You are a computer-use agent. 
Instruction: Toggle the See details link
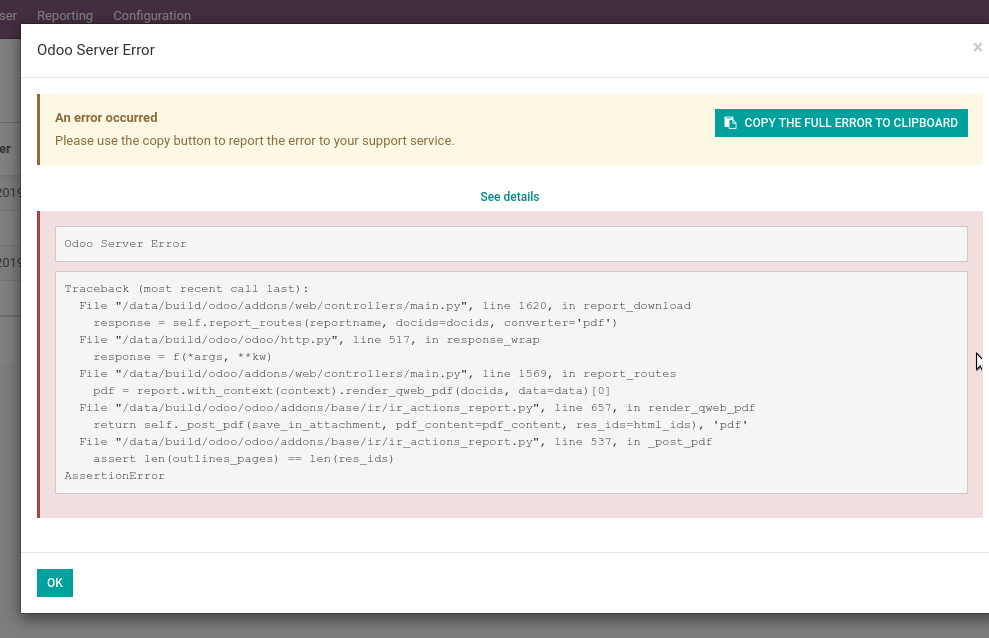click(510, 197)
